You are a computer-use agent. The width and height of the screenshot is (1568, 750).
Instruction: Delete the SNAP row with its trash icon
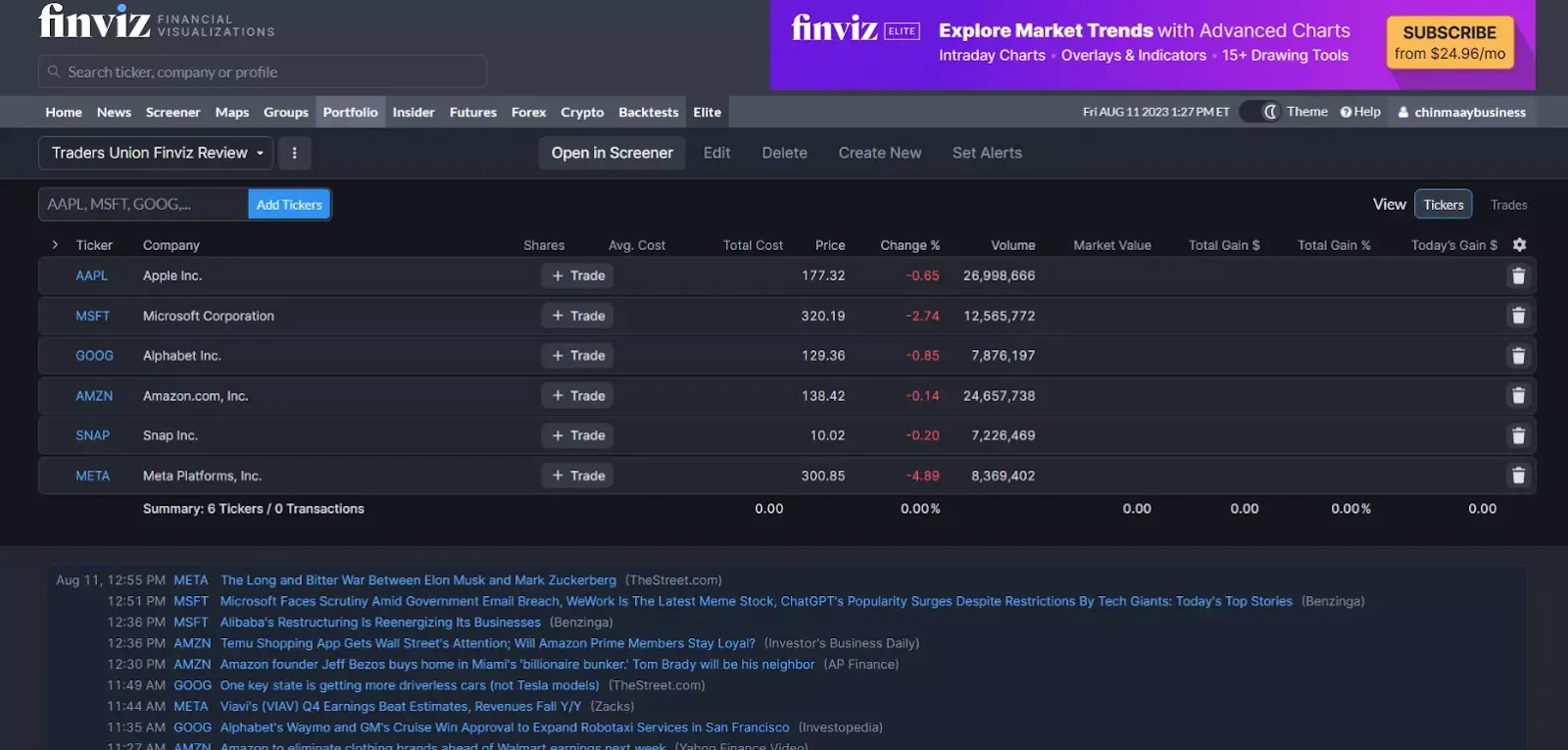point(1518,436)
